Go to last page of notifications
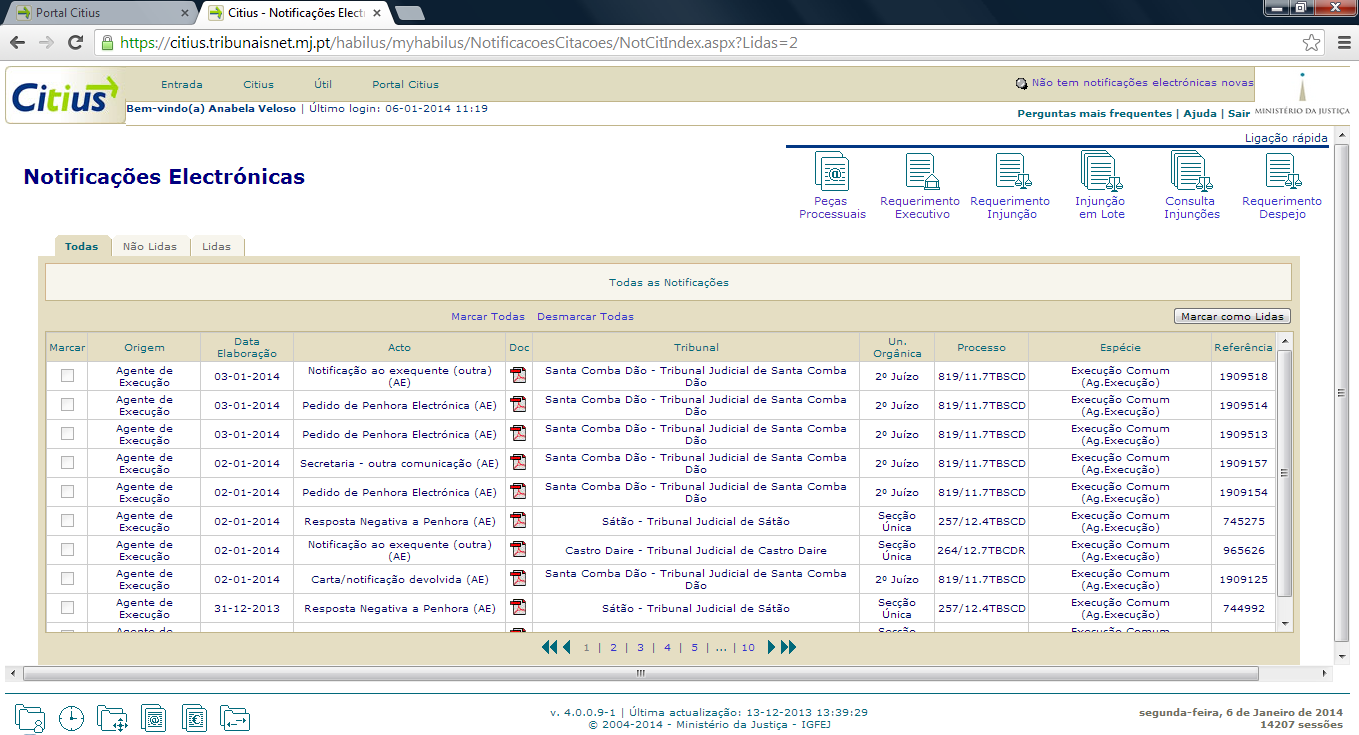The width and height of the screenshot is (1359, 735). (x=788, y=648)
